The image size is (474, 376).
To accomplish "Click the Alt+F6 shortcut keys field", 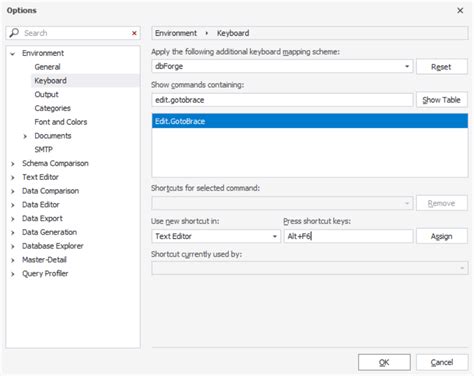I will [x=348, y=236].
